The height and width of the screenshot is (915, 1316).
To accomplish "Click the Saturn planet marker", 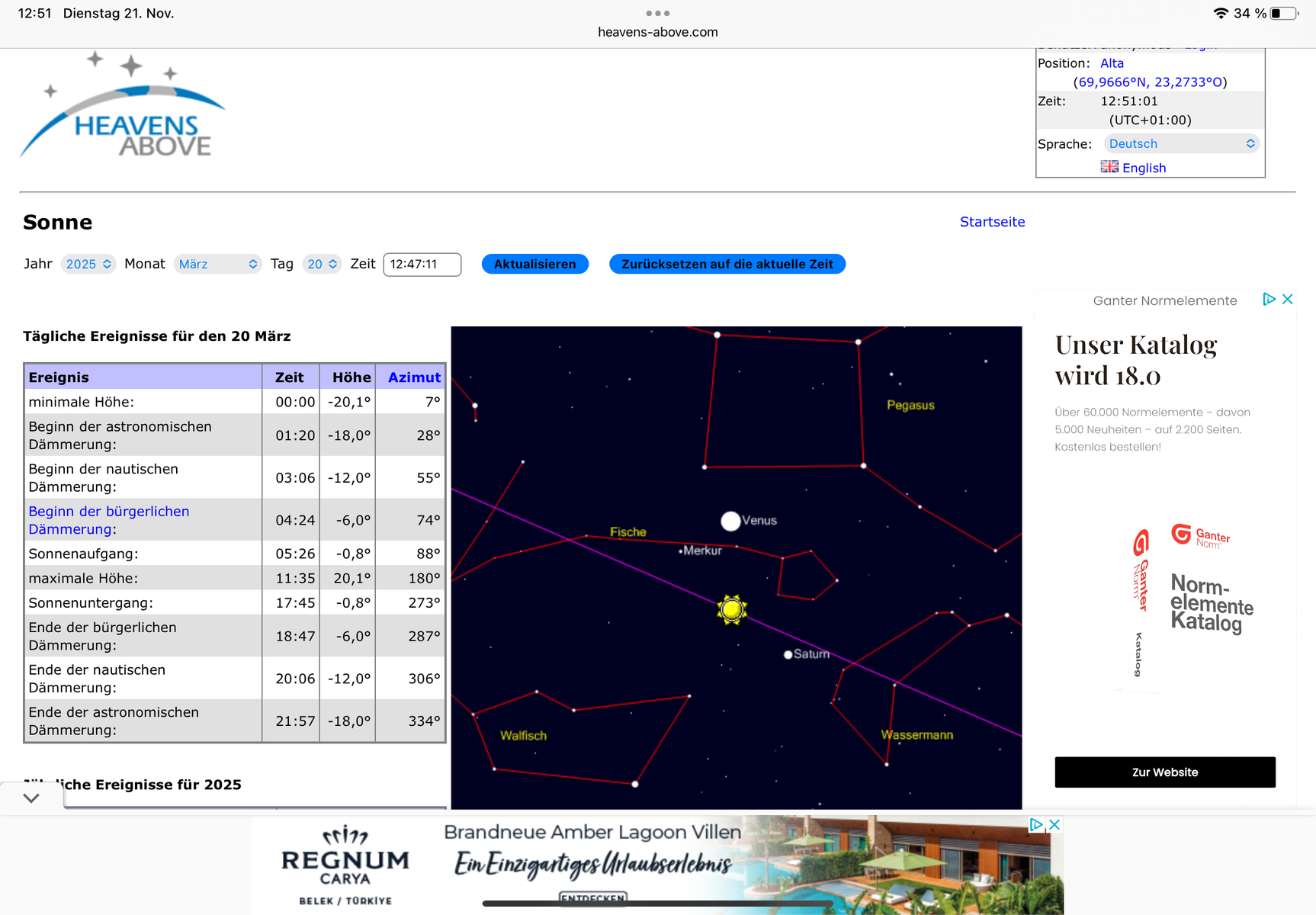I will pyautogui.click(x=788, y=654).
